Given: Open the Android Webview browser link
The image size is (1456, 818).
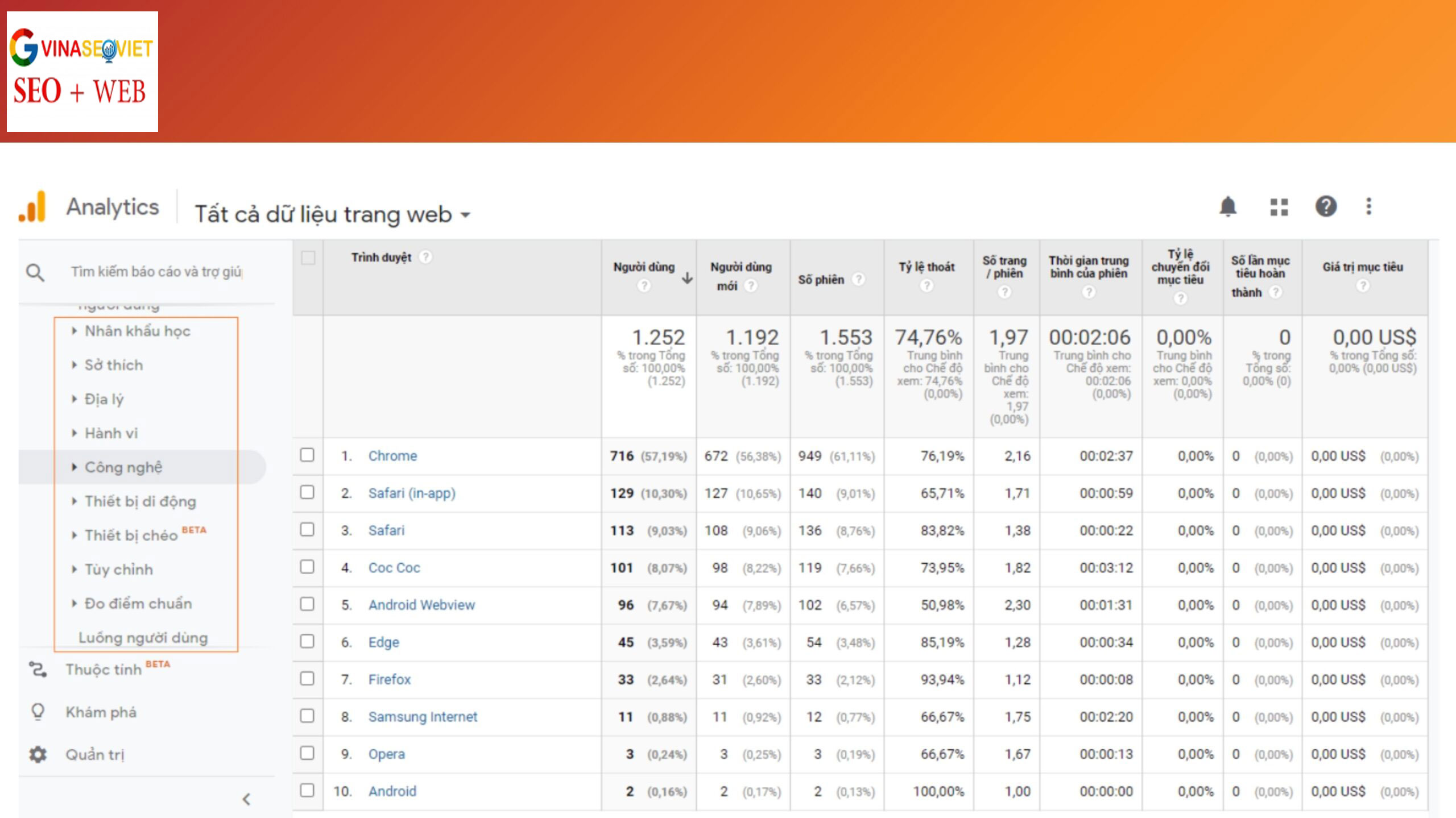Looking at the screenshot, I should click(421, 605).
